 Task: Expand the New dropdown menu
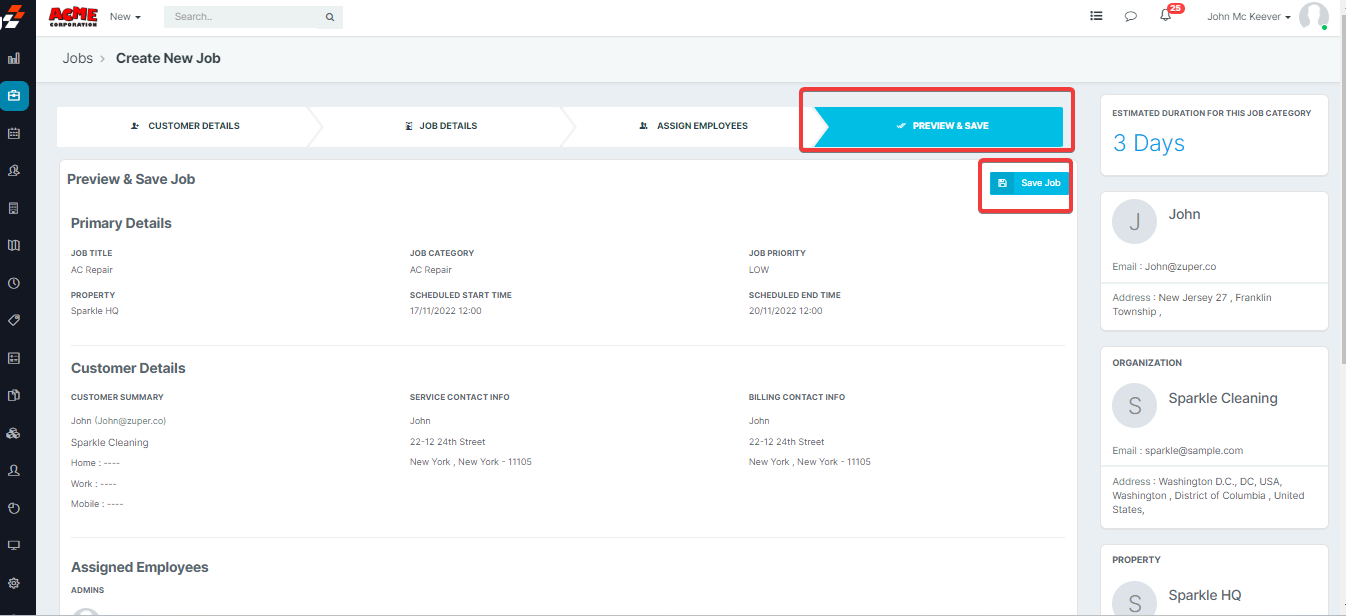(125, 17)
